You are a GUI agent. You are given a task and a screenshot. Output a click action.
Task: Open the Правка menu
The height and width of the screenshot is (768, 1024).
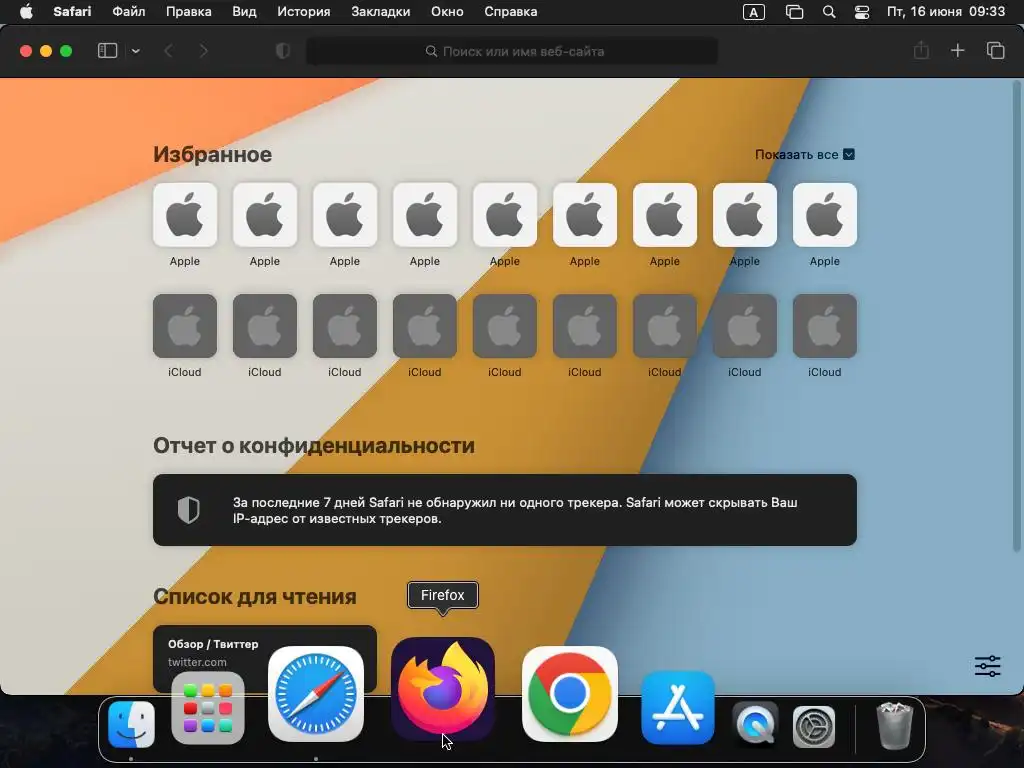[x=188, y=12]
